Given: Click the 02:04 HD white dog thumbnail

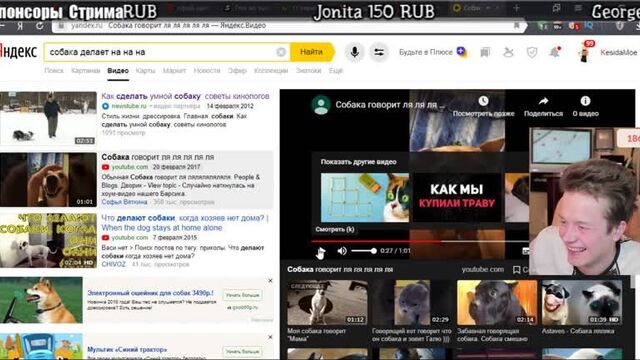Looking at the screenshot, I should pos(48,241).
